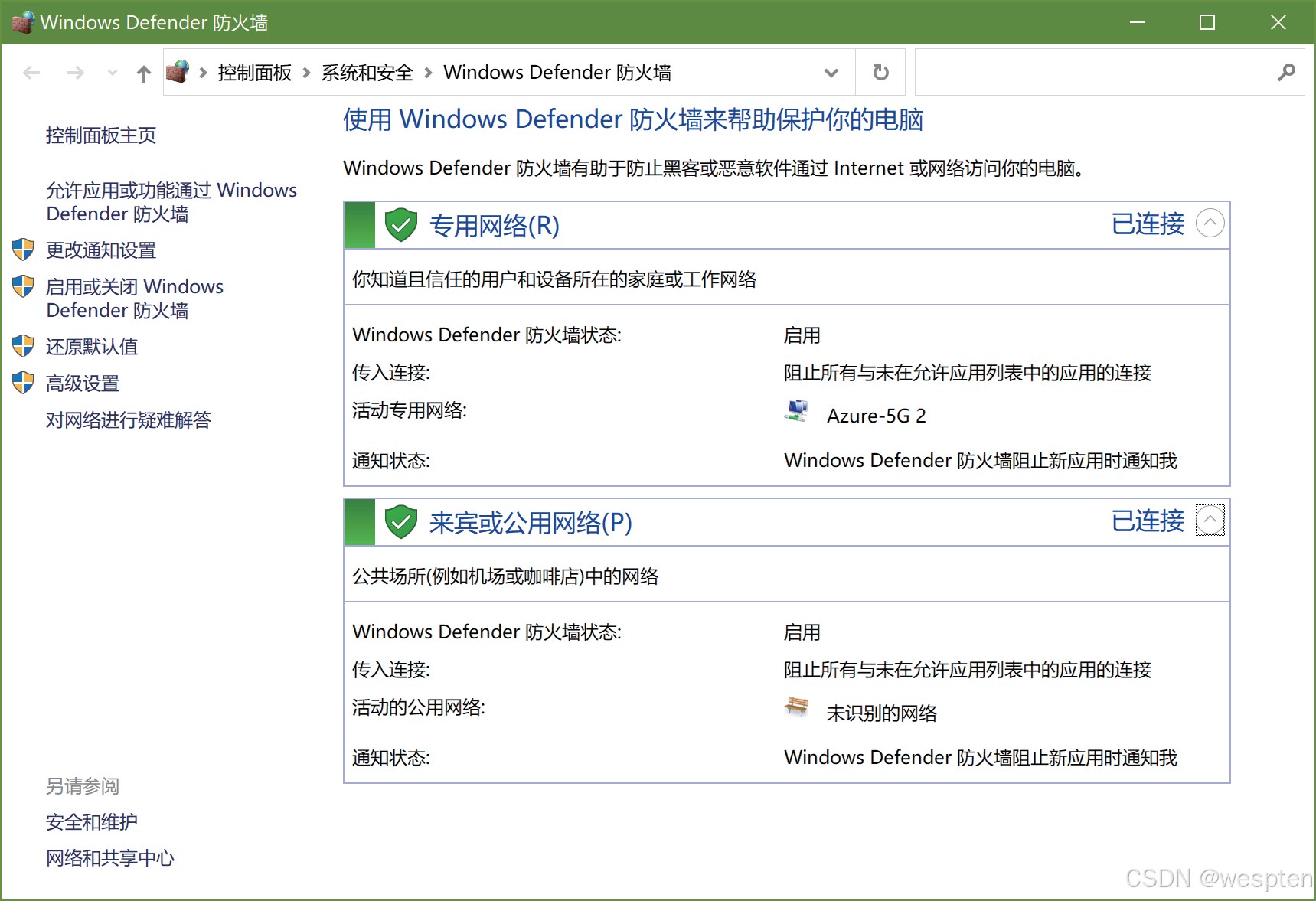The image size is (1316, 901).
Task: Click 活动的公用网络: label
Action: tap(419, 707)
